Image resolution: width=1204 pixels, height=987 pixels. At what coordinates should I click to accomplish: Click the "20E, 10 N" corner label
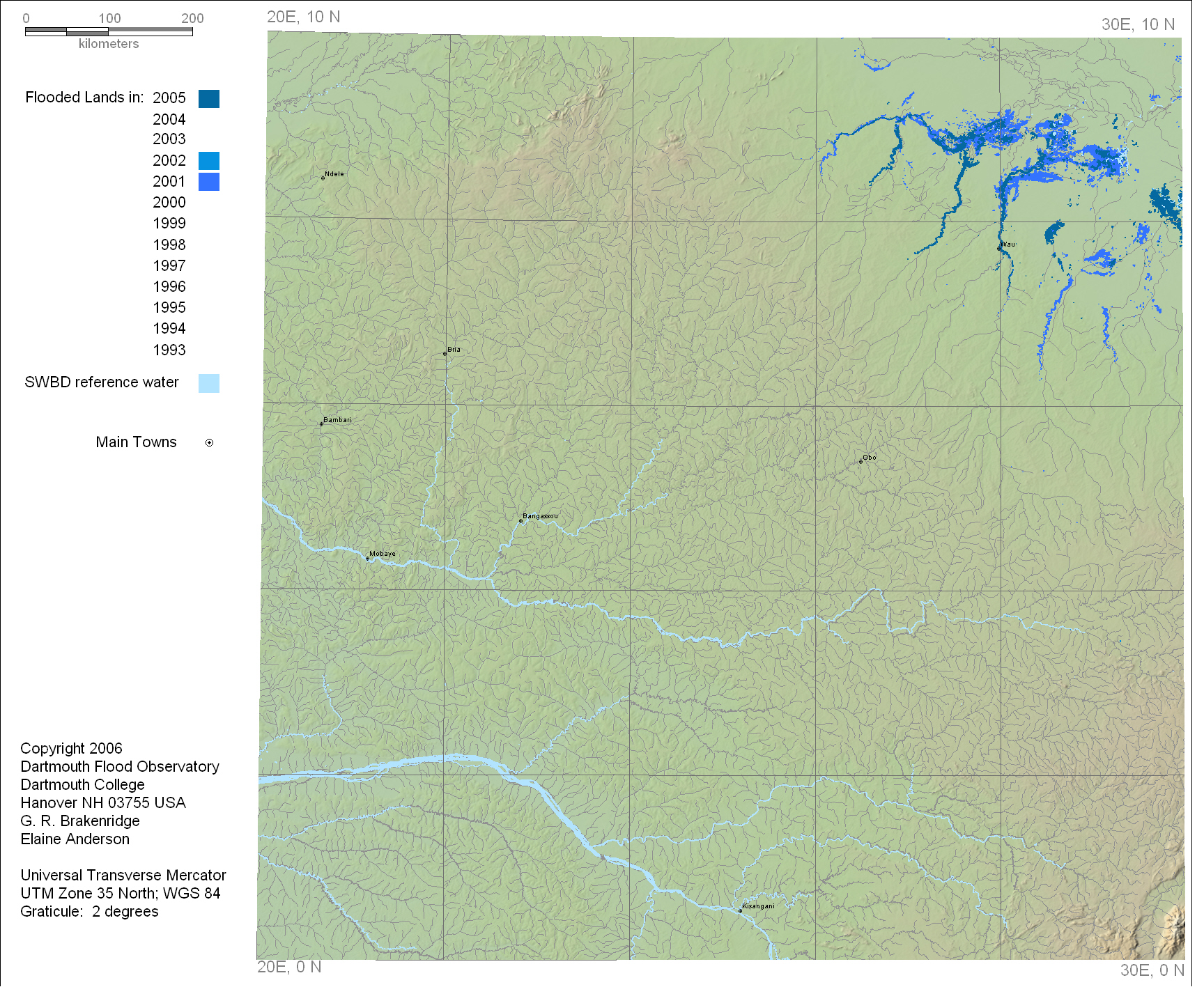coord(304,17)
